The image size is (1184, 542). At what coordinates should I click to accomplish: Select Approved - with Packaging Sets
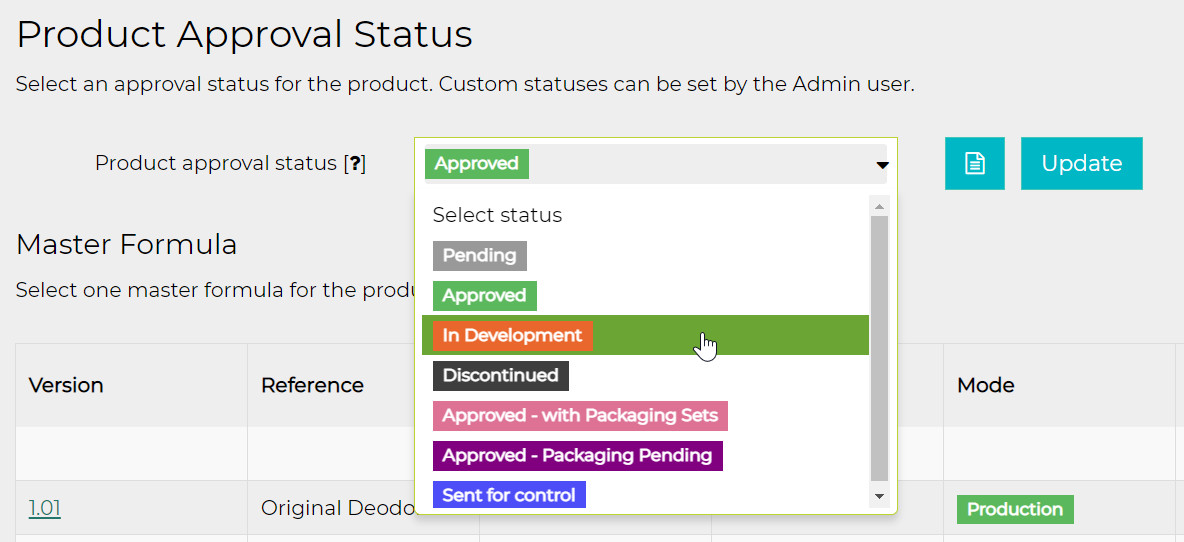click(580, 416)
